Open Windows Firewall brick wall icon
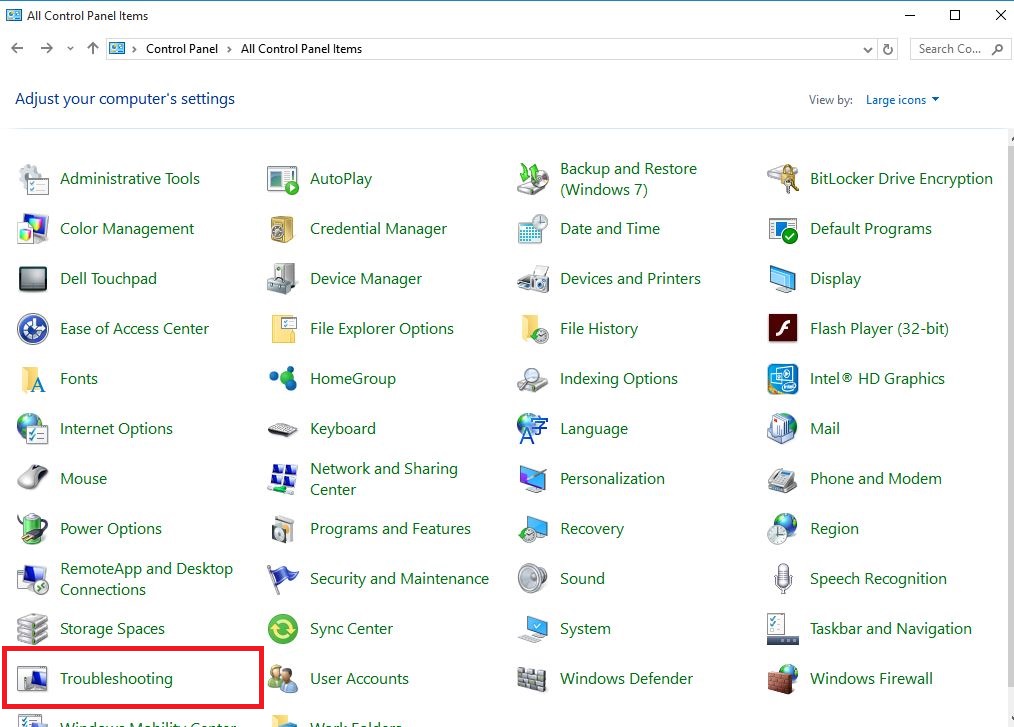 pos(782,678)
